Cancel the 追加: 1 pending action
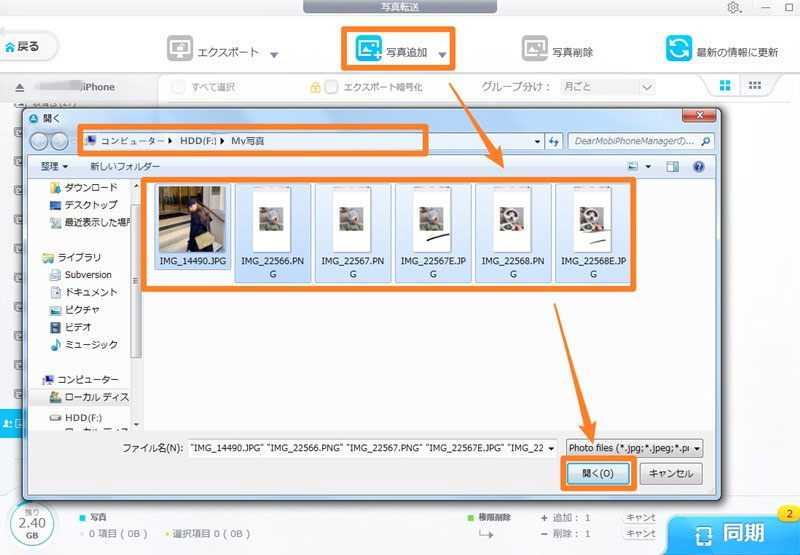 pyautogui.click(x=639, y=517)
